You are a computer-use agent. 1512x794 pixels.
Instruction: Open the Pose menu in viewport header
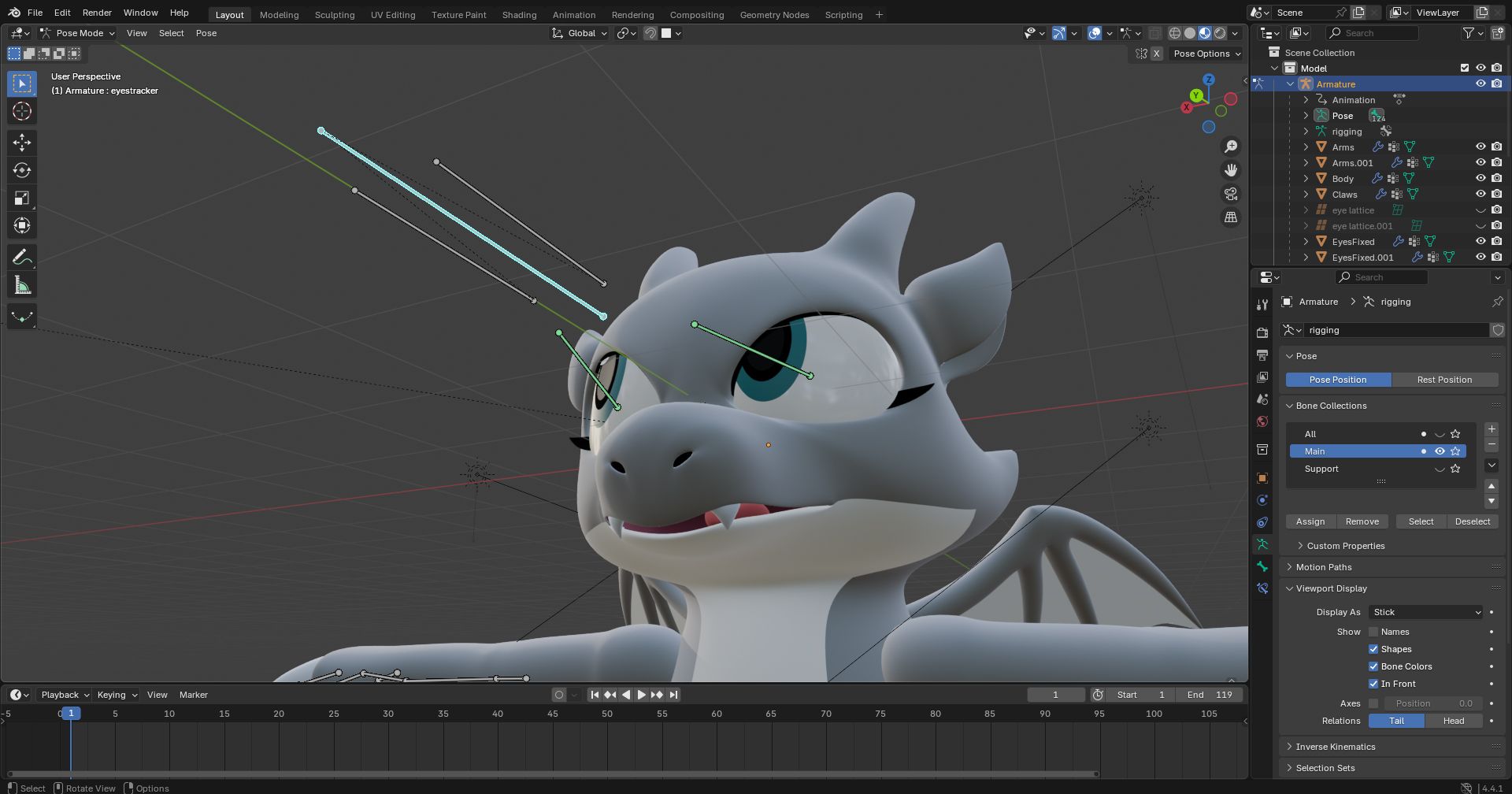(x=206, y=33)
